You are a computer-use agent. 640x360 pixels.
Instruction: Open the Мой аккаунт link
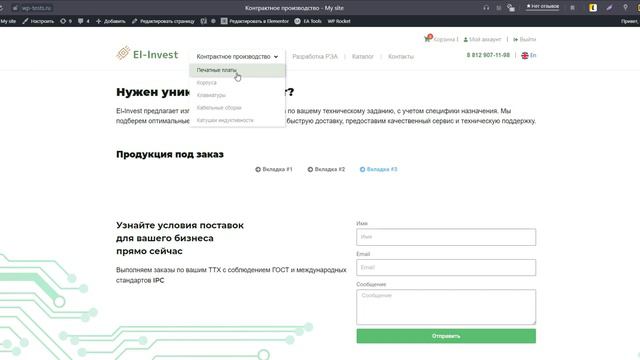click(485, 40)
